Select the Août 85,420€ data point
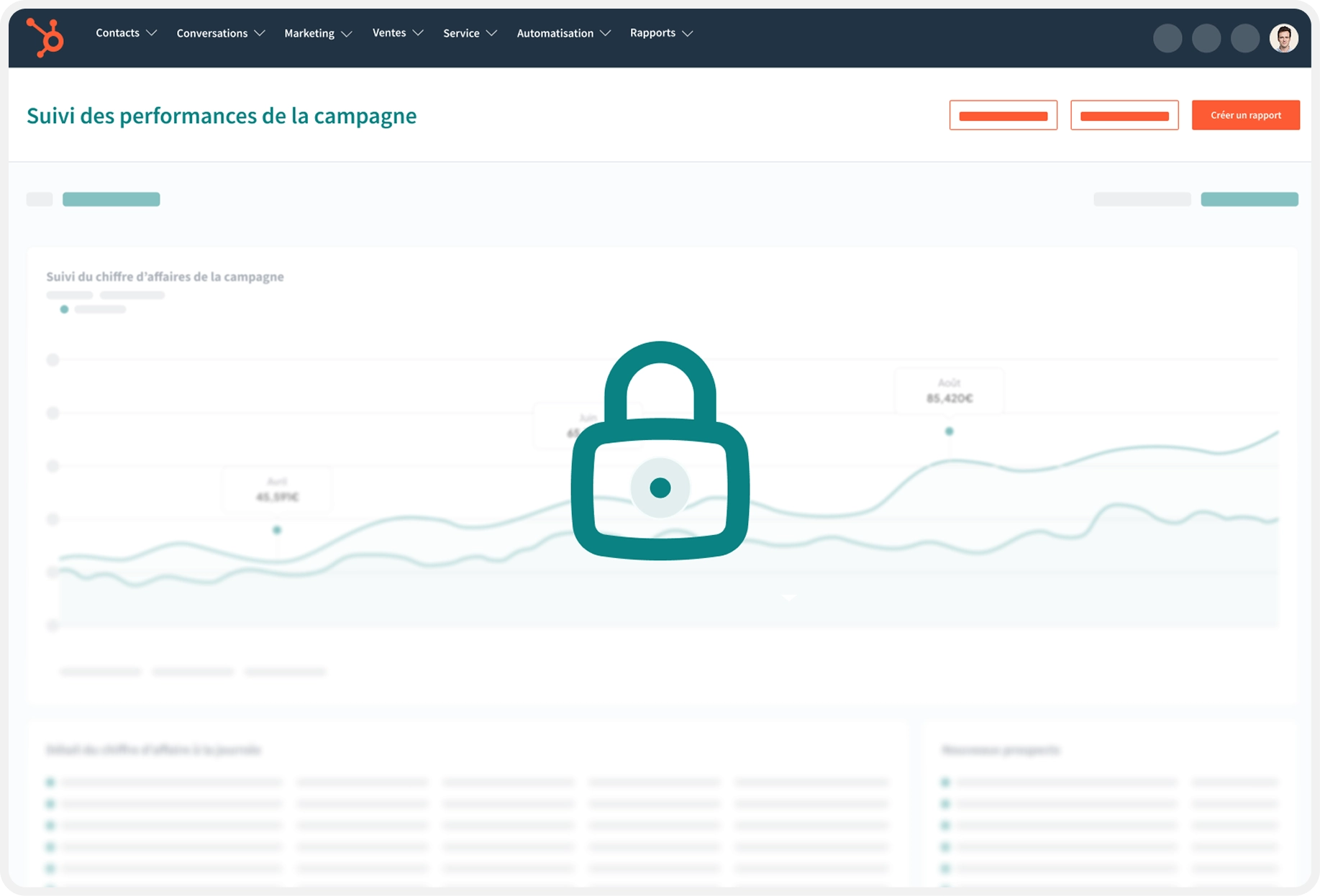 [949, 431]
